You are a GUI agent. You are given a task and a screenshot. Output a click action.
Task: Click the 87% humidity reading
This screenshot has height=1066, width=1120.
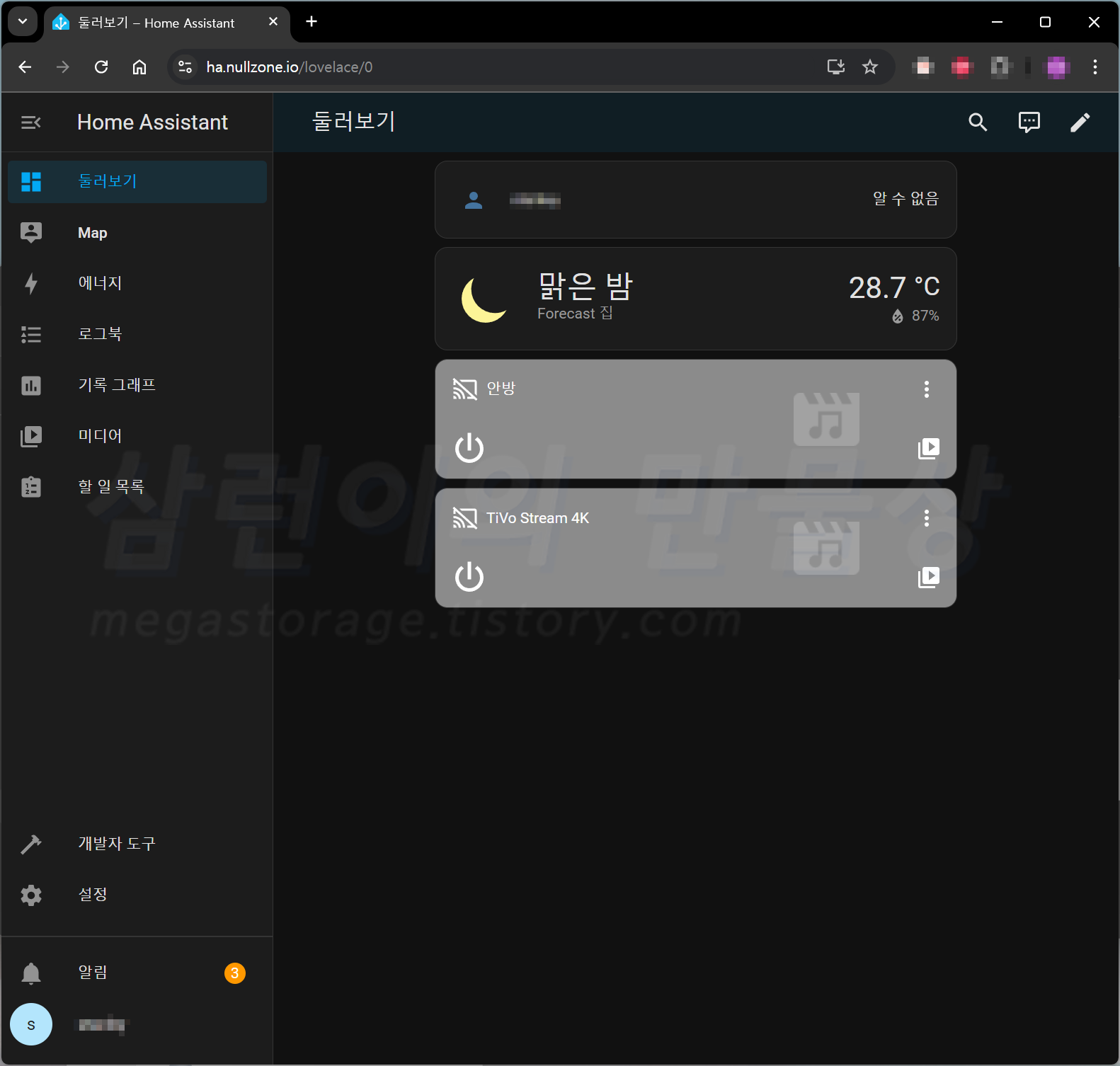916,316
